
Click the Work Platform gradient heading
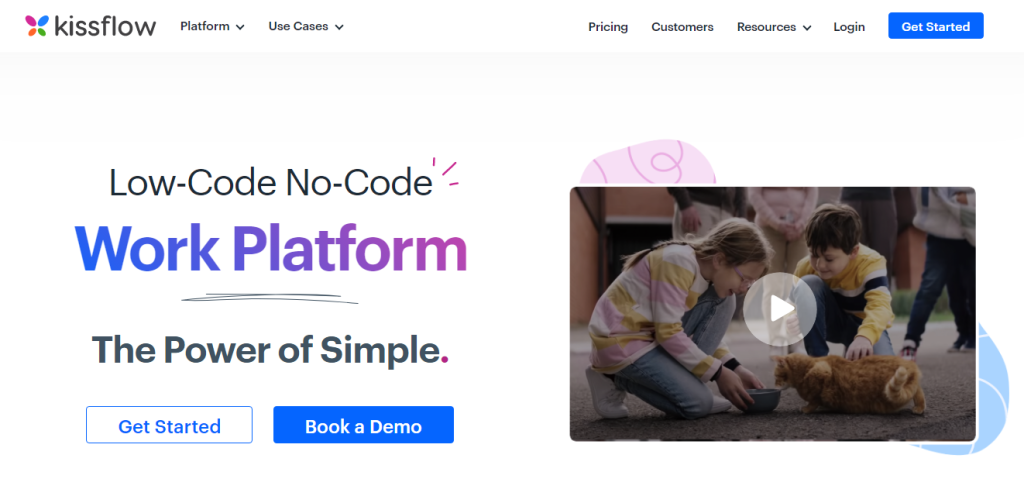[x=271, y=249]
